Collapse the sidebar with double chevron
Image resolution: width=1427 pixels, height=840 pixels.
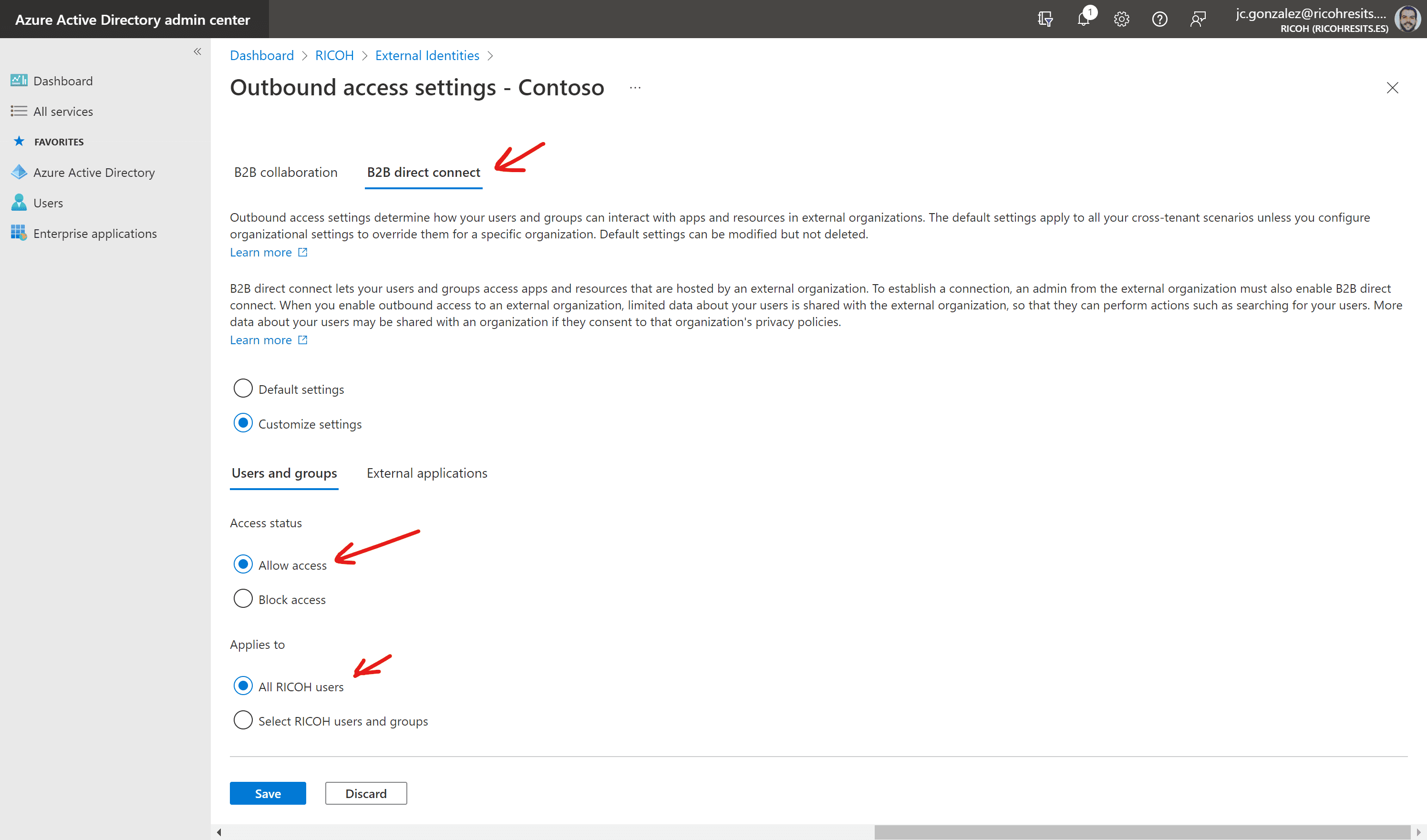click(197, 51)
